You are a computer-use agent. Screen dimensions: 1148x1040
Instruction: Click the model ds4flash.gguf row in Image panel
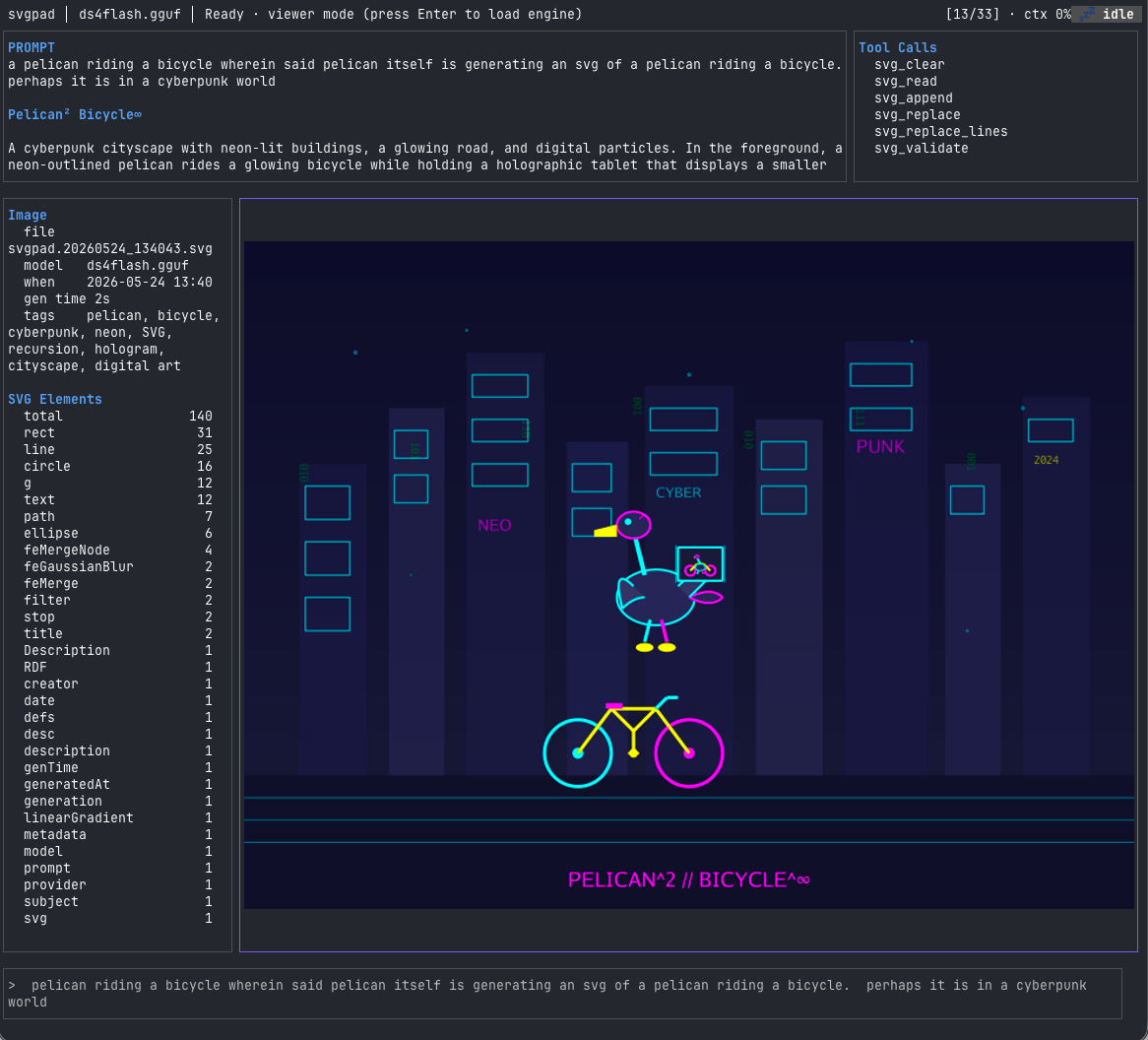click(x=106, y=266)
